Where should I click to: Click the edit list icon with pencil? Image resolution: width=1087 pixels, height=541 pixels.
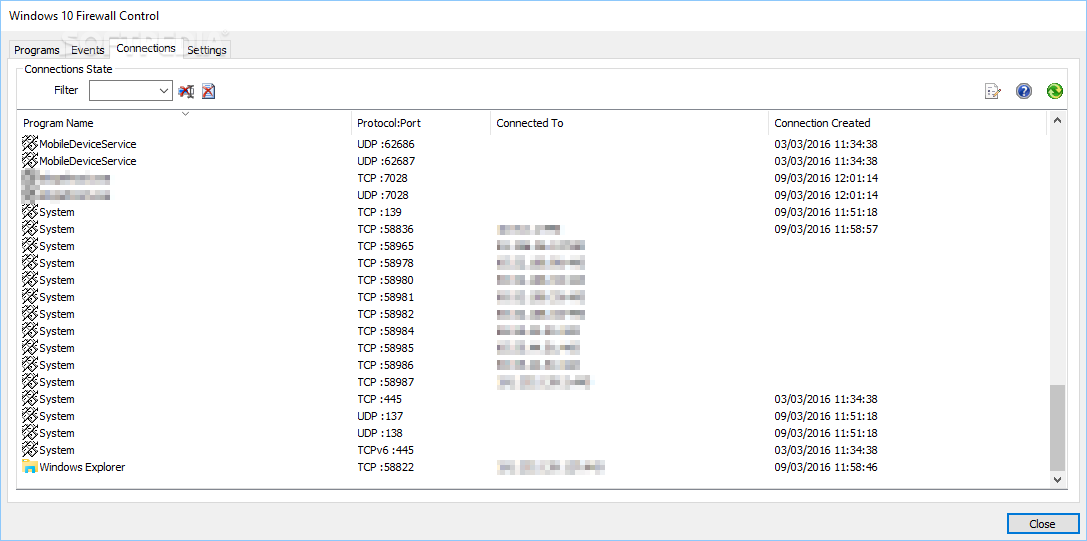(993, 91)
